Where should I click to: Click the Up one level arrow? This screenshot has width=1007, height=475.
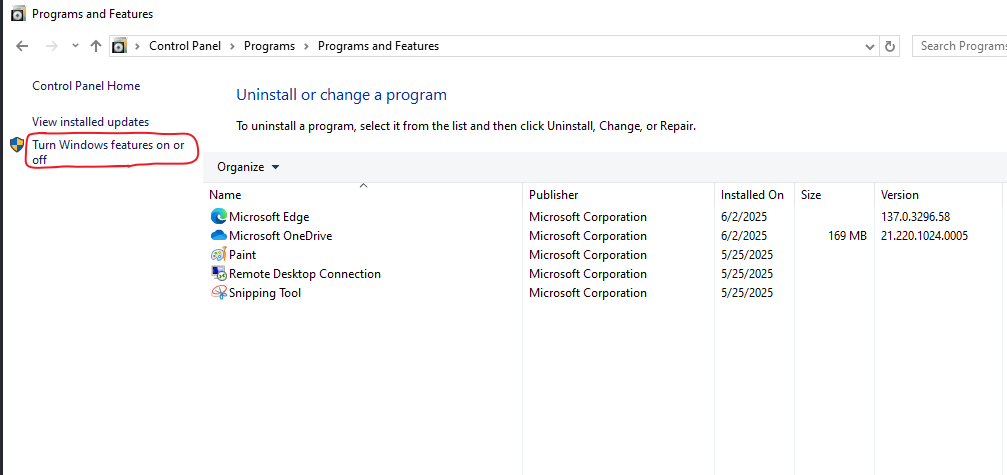point(96,46)
